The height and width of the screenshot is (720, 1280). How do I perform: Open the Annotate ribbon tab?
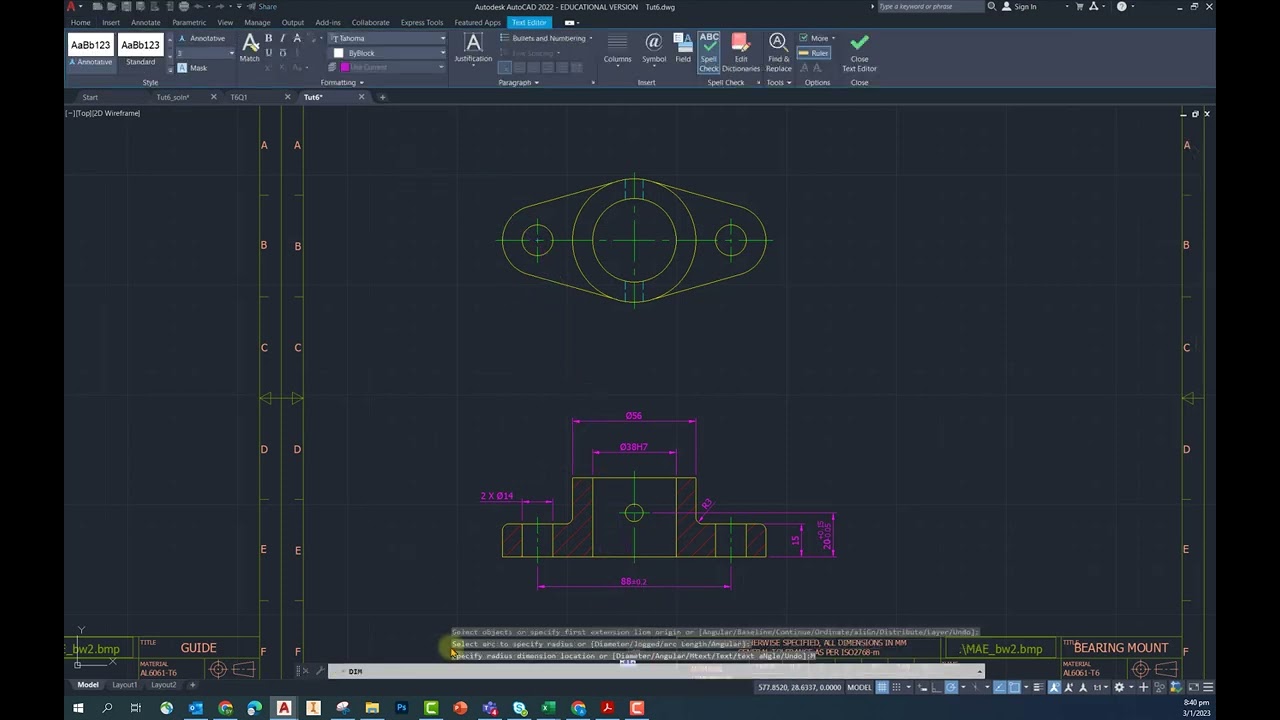click(146, 22)
